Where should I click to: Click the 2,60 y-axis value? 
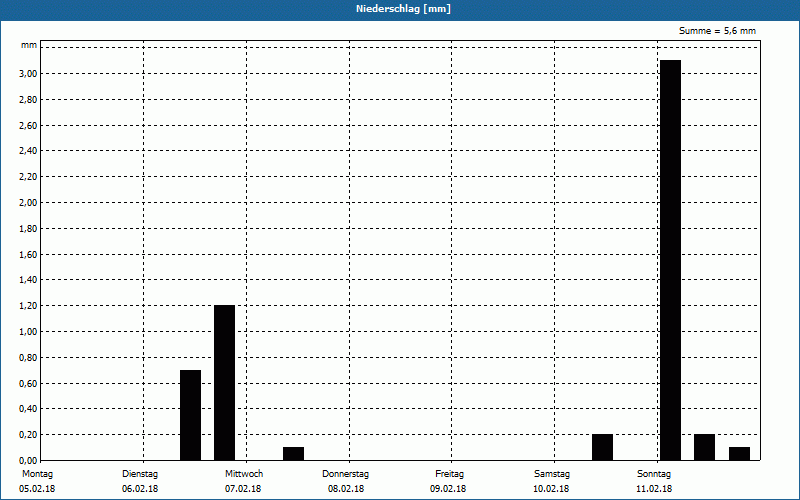28,126
